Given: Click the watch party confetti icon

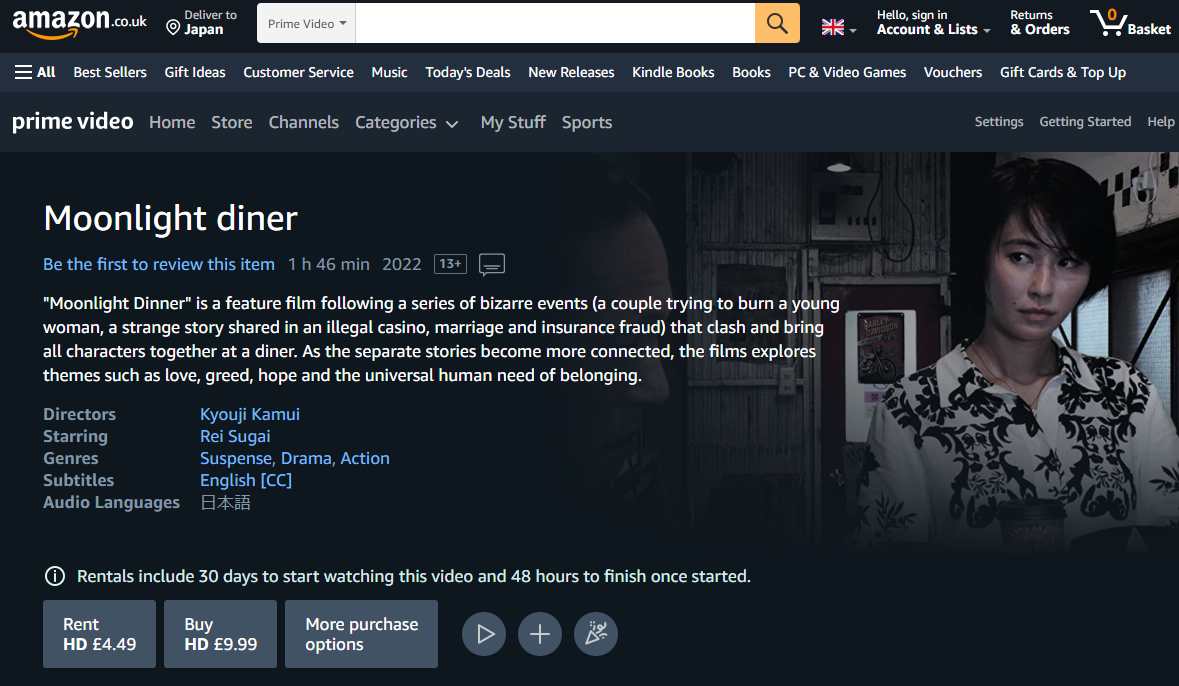Looking at the screenshot, I should pyautogui.click(x=596, y=634).
